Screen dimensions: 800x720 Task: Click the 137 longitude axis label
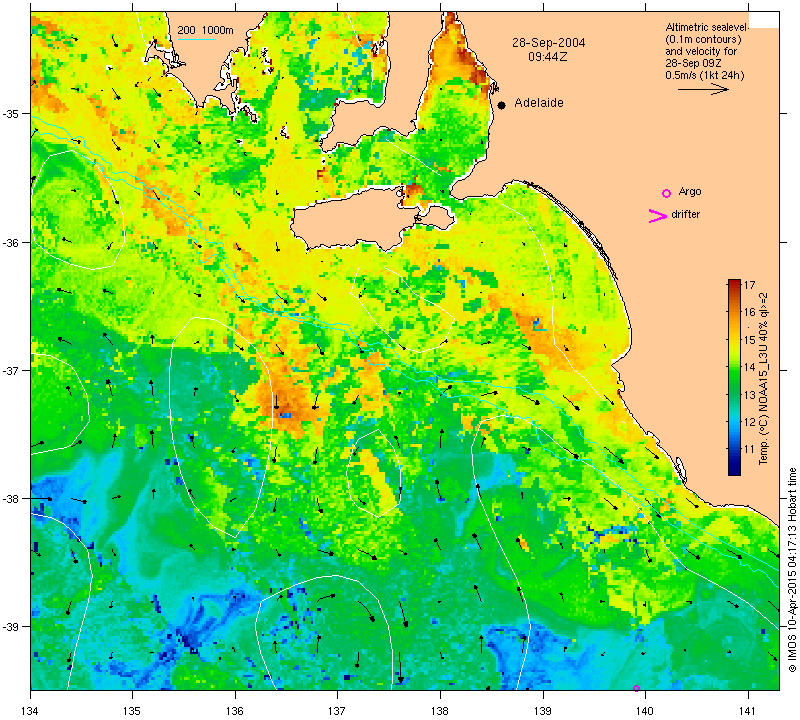click(x=338, y=711)
